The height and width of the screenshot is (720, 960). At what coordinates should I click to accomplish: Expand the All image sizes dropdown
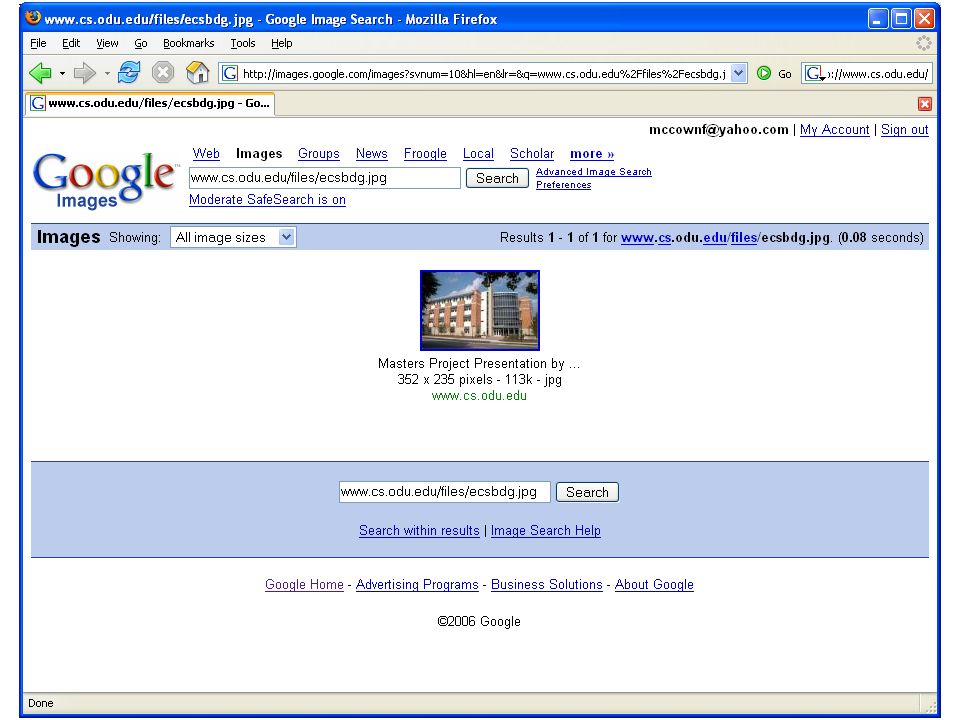pos(233,238)
